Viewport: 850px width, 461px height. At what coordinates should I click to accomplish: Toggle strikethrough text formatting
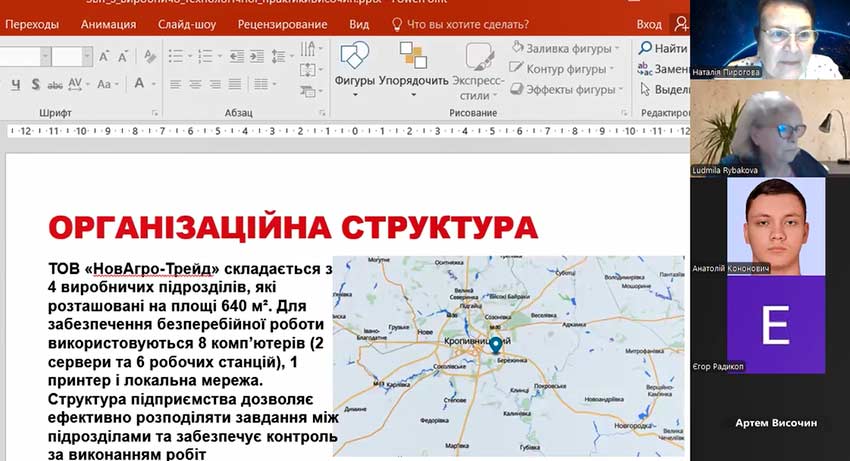tap(56, 84)
